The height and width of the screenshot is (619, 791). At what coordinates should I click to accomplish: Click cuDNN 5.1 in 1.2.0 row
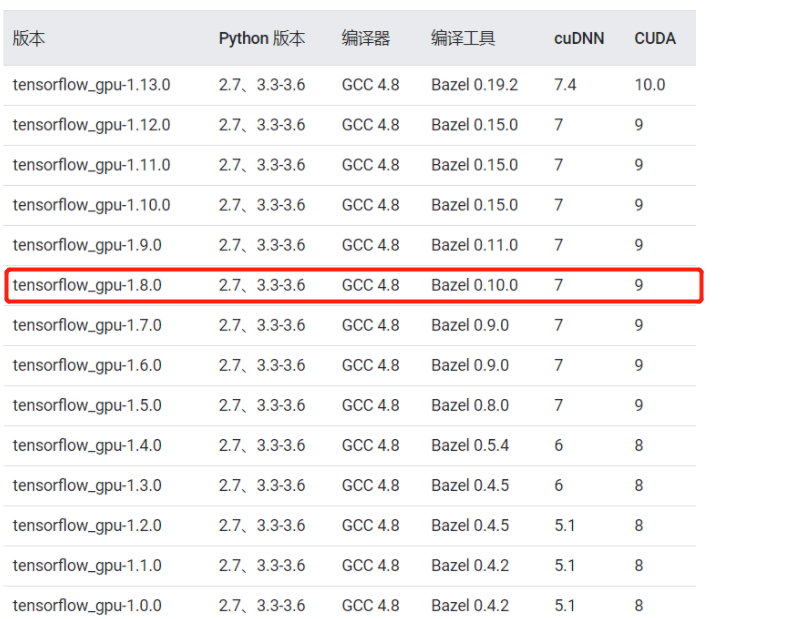pyautogui.click(x=564, y=526)
